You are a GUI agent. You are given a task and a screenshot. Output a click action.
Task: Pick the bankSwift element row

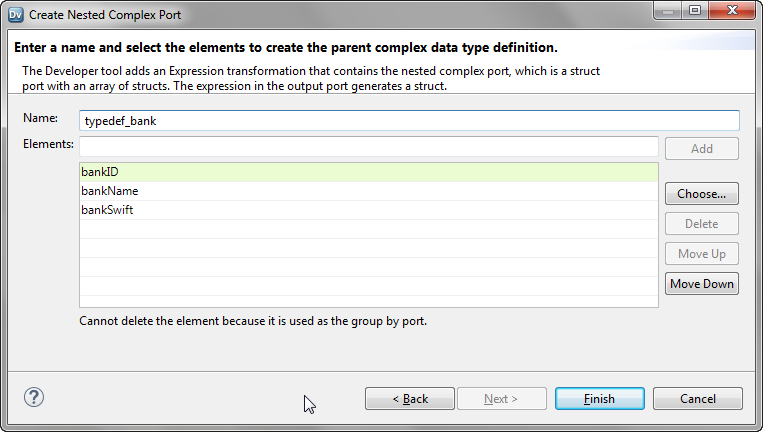(368, 210)
